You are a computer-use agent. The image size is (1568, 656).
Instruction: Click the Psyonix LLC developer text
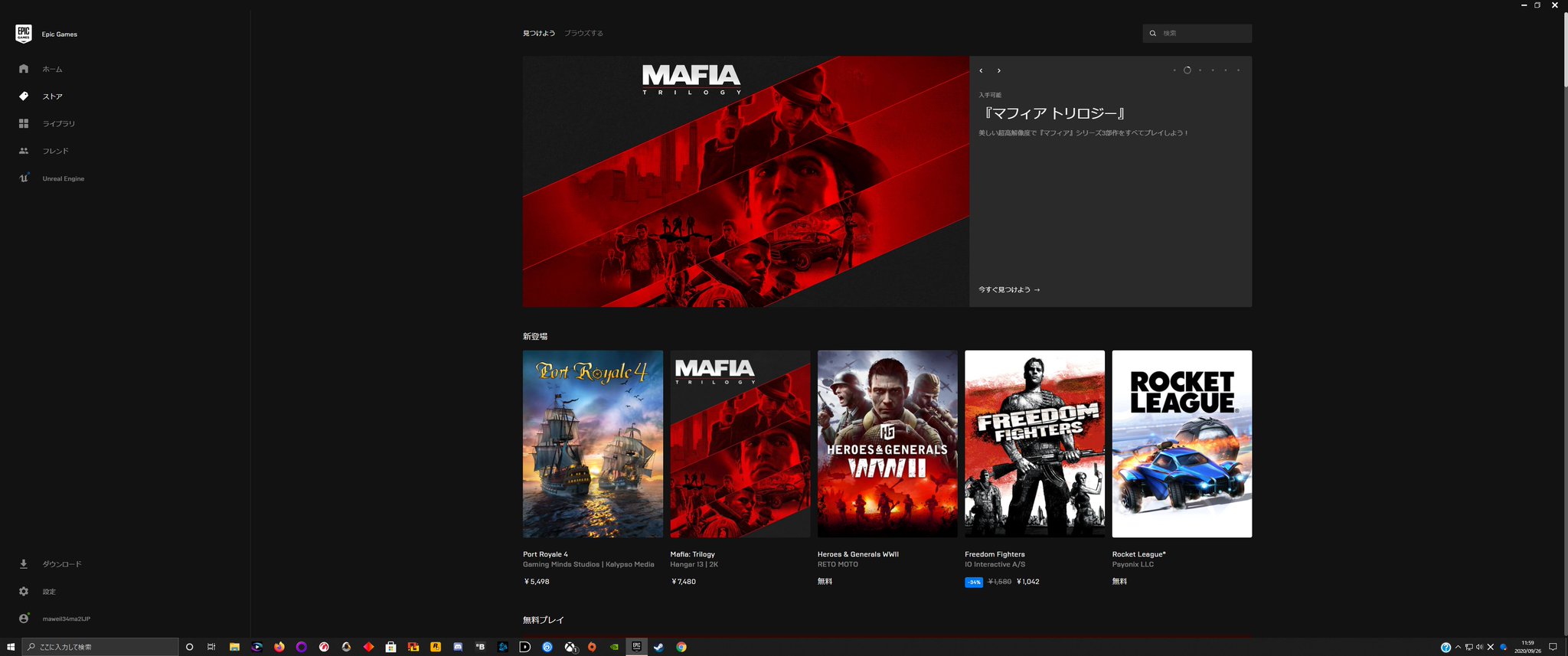pos(1133,565)
